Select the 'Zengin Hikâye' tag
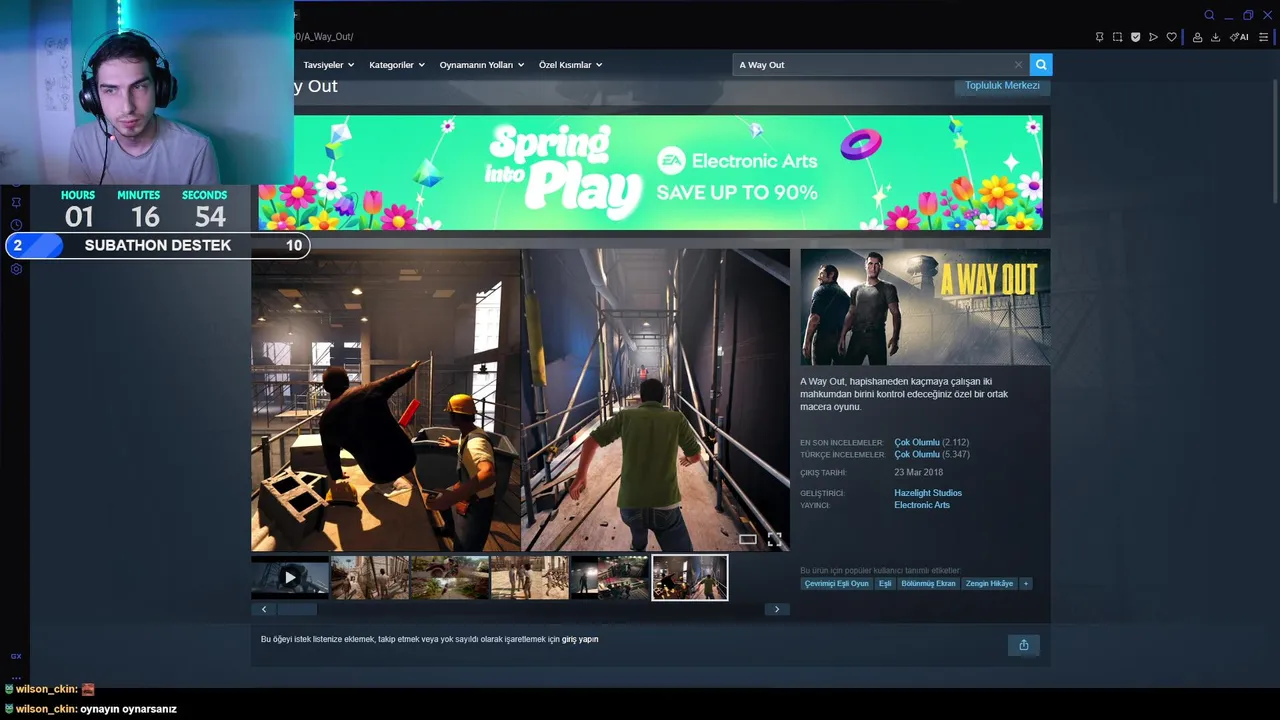 click(x=989, y=583)
